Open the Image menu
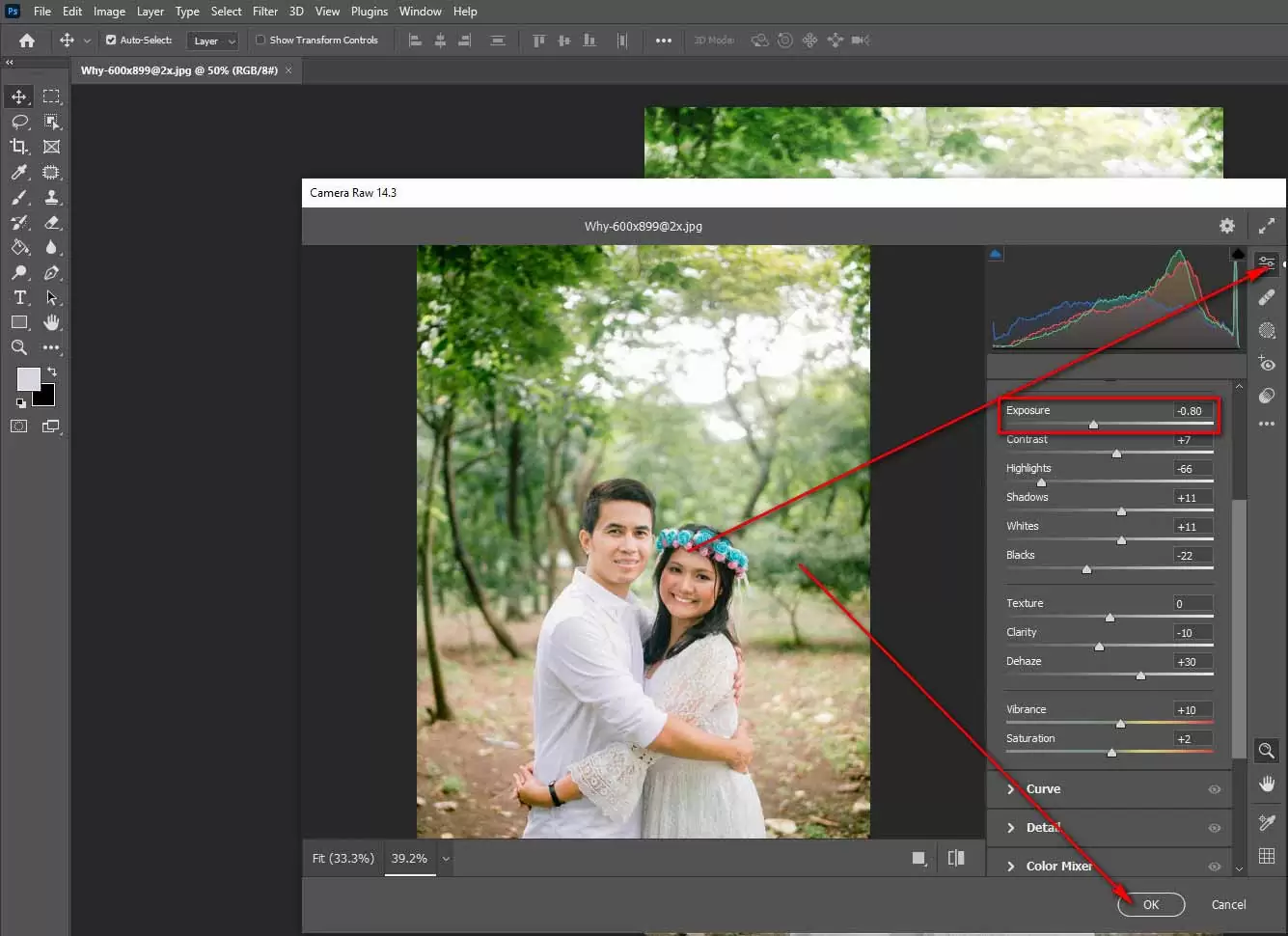The height and width of the screenshot is (936, 1288). coord(109,12)
